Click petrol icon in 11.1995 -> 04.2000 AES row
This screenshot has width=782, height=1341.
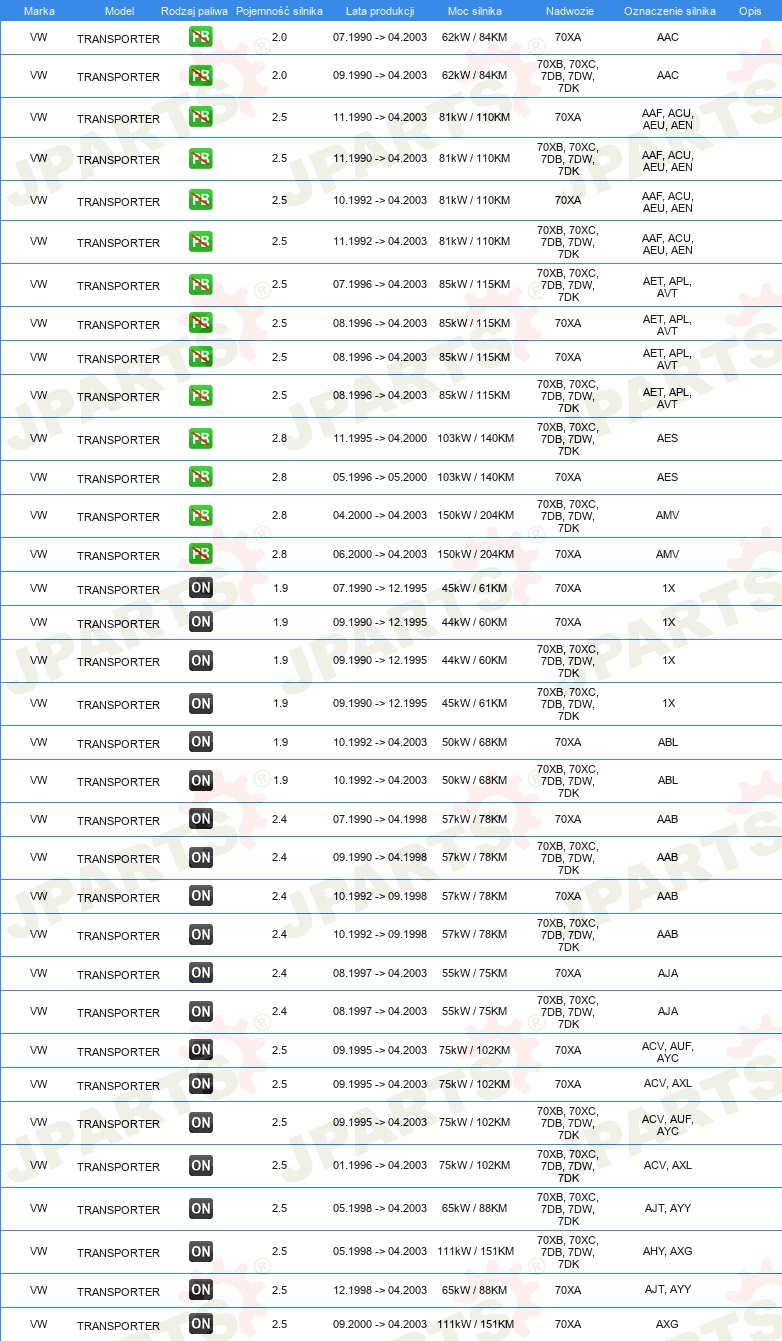click(200, 438)
